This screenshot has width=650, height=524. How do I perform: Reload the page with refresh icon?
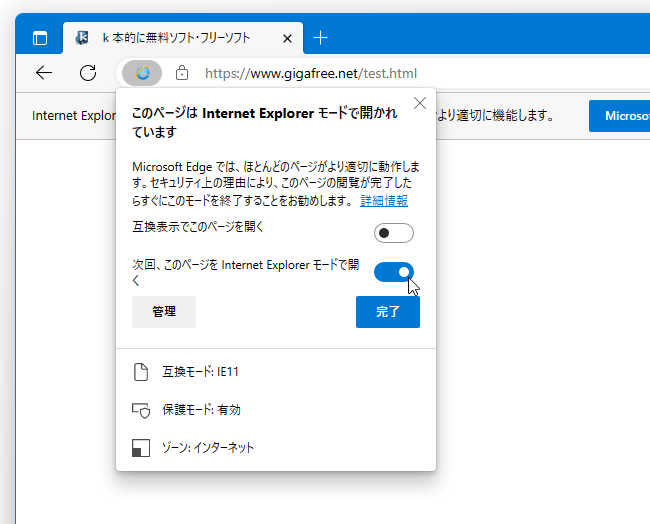[88, 73]
